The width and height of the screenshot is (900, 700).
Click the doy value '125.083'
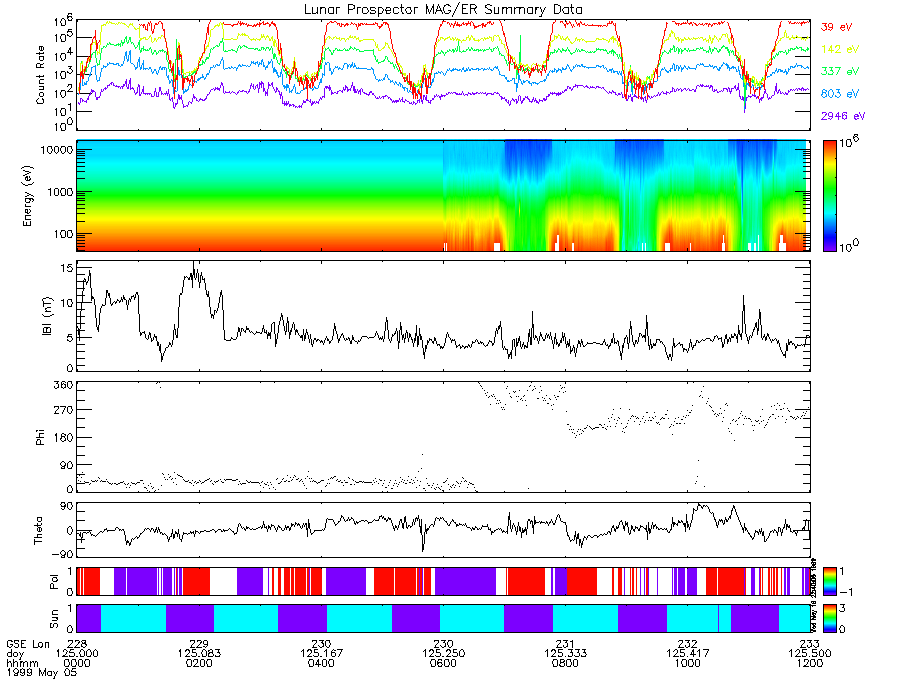pos(199,653)
